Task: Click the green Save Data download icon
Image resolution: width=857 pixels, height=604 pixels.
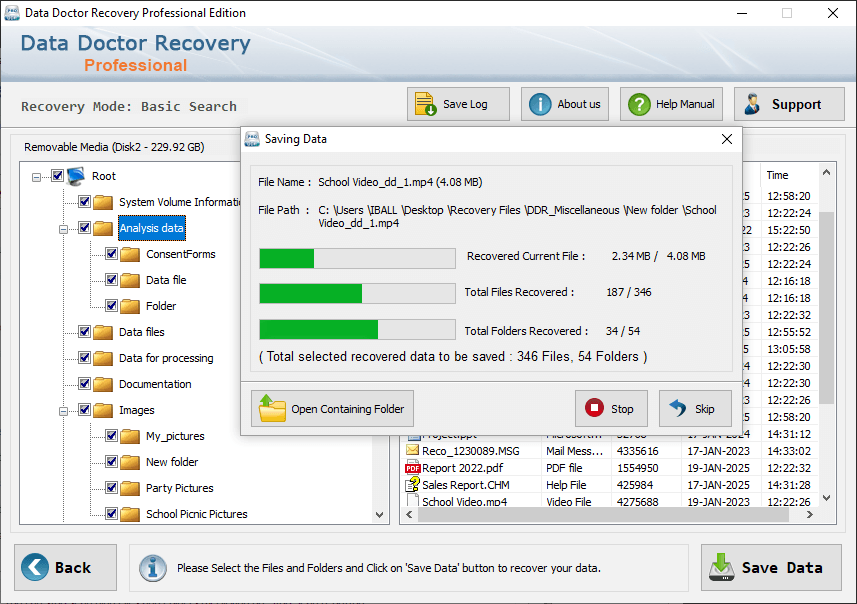Action: tap(721, 567)
